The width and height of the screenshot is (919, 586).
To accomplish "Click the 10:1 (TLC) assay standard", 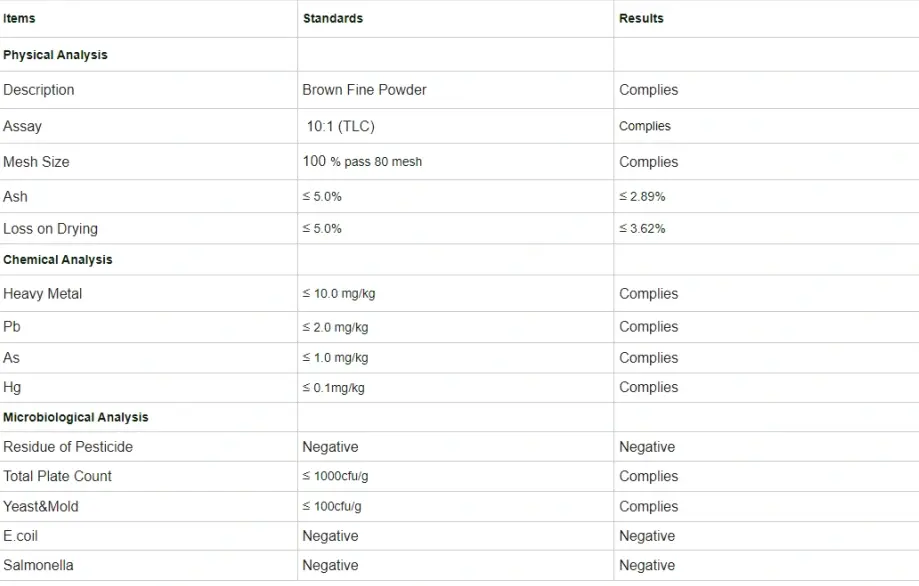I will [341, 126].
